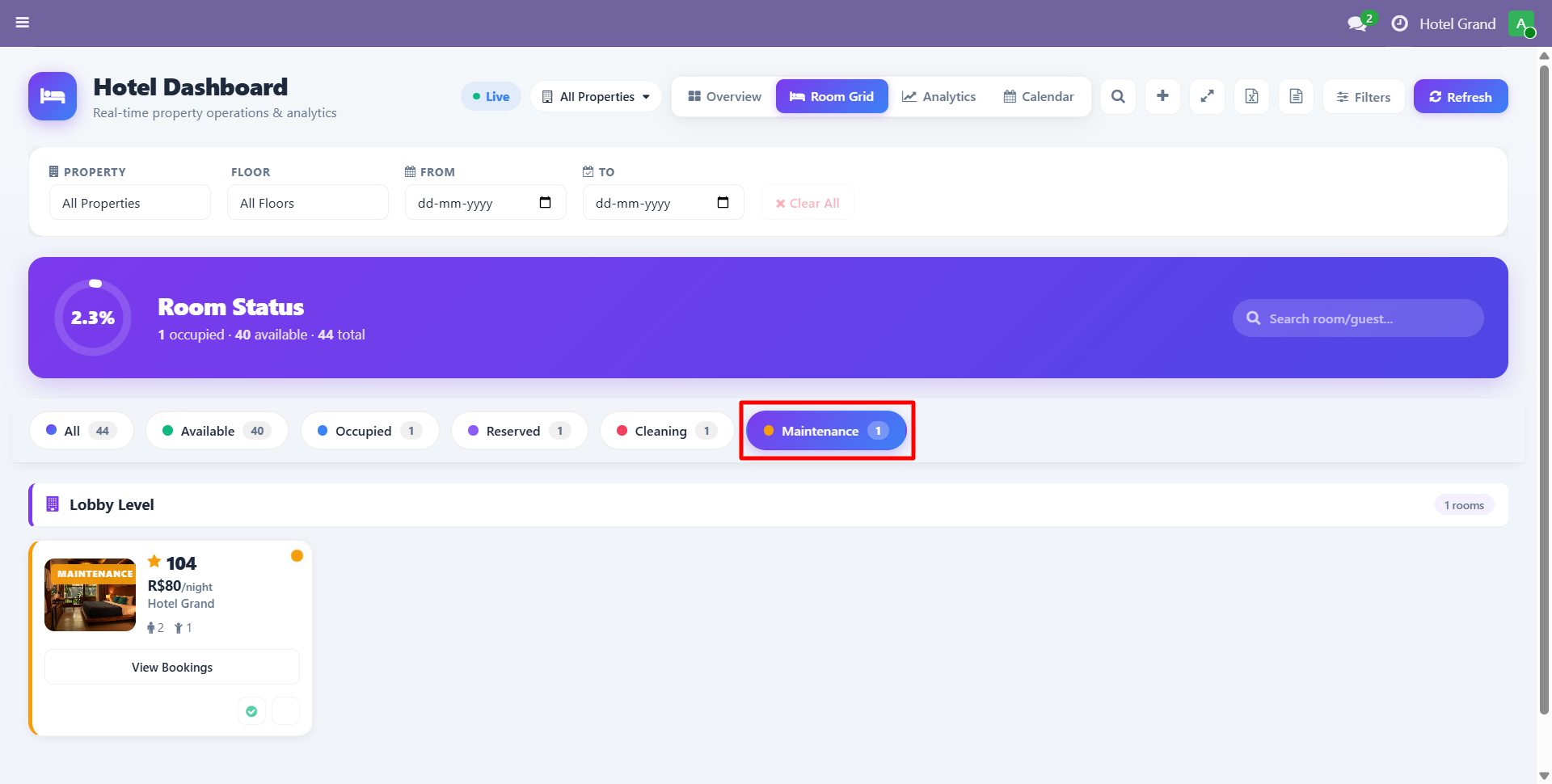Click green checkmark on room 104

click(x=251, y=711)
